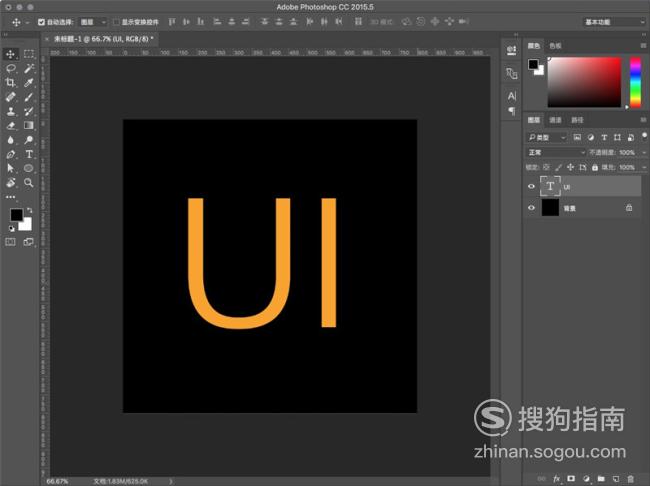The image size is (650, 486).
Task: Select the Horizontal Type tool
Action: click(x=29, y=154)
